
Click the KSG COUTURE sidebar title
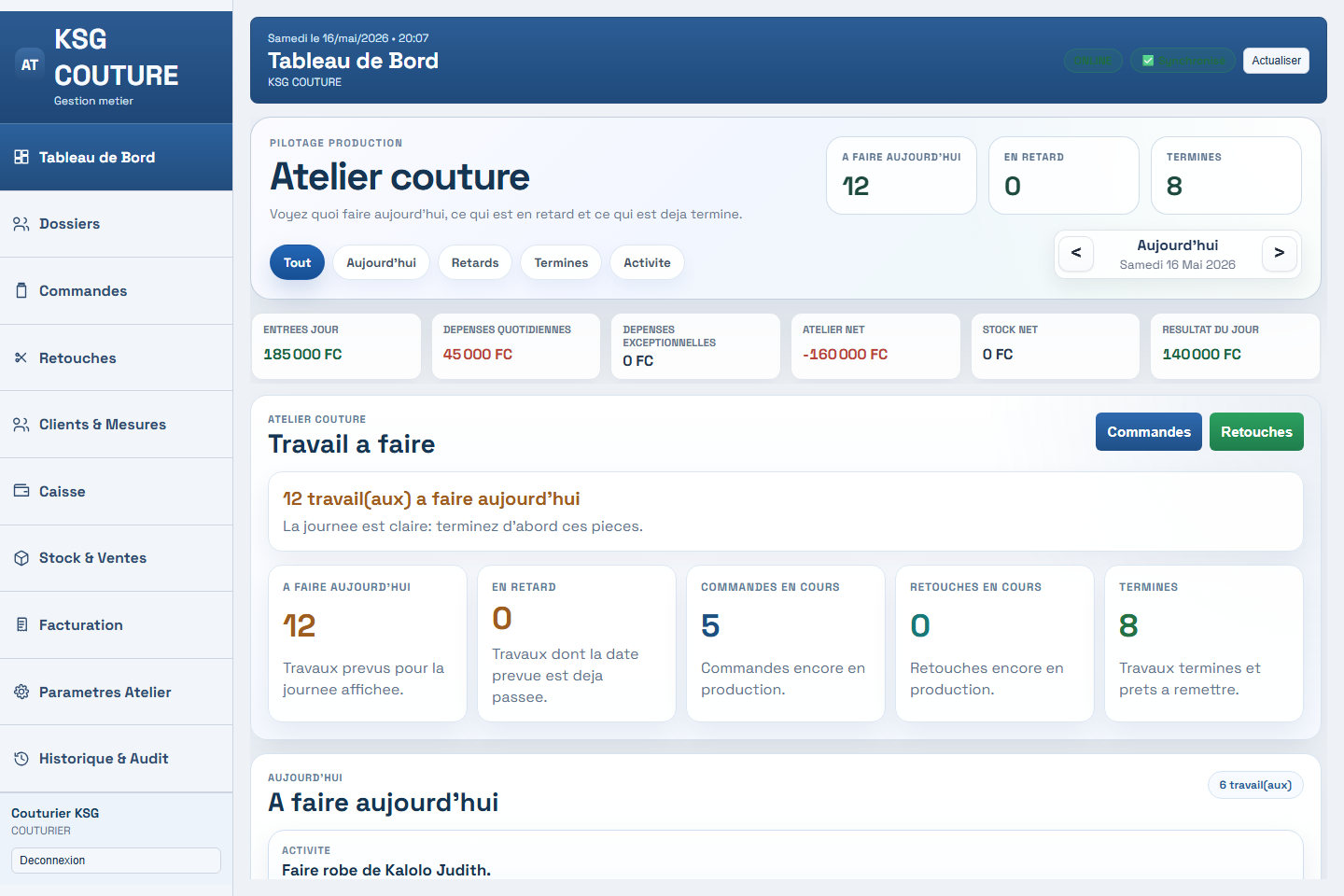116,57
